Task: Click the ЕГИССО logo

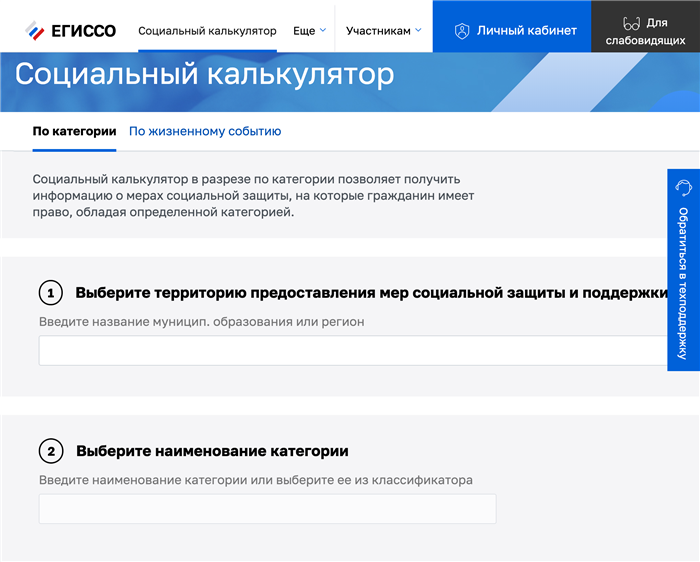Action: (71, 31)
